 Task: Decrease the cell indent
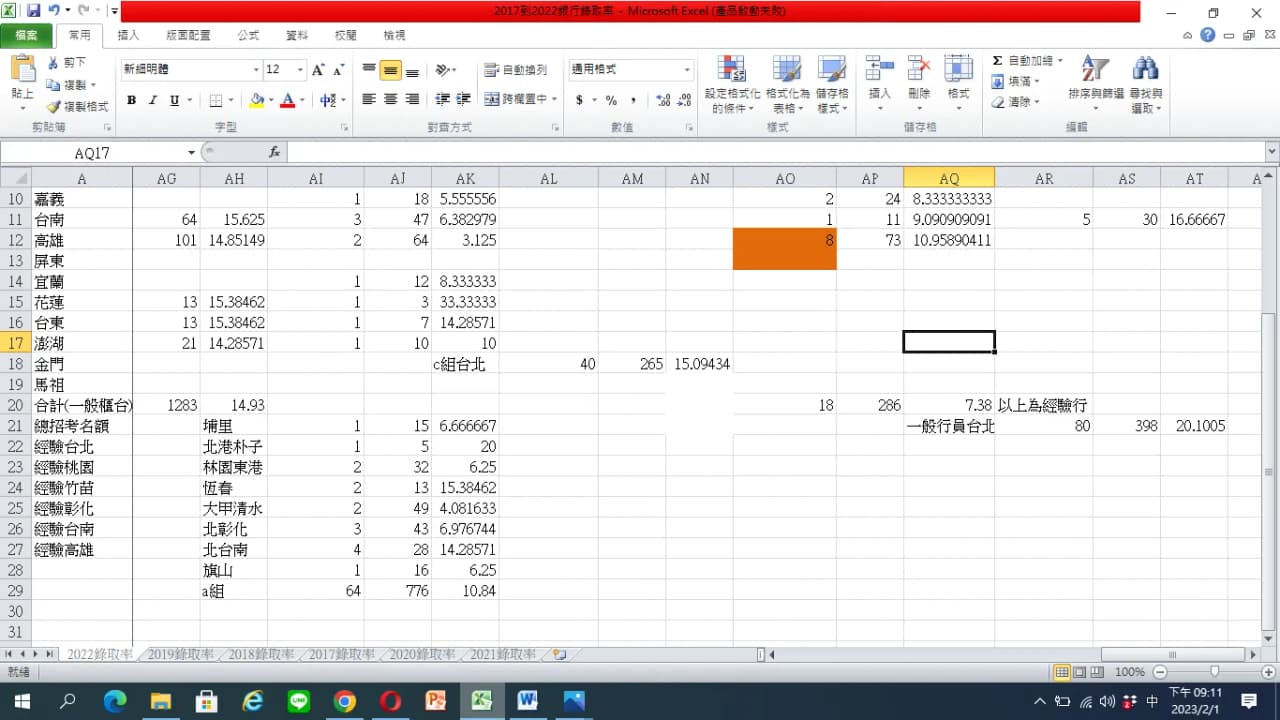click(443, 100)
